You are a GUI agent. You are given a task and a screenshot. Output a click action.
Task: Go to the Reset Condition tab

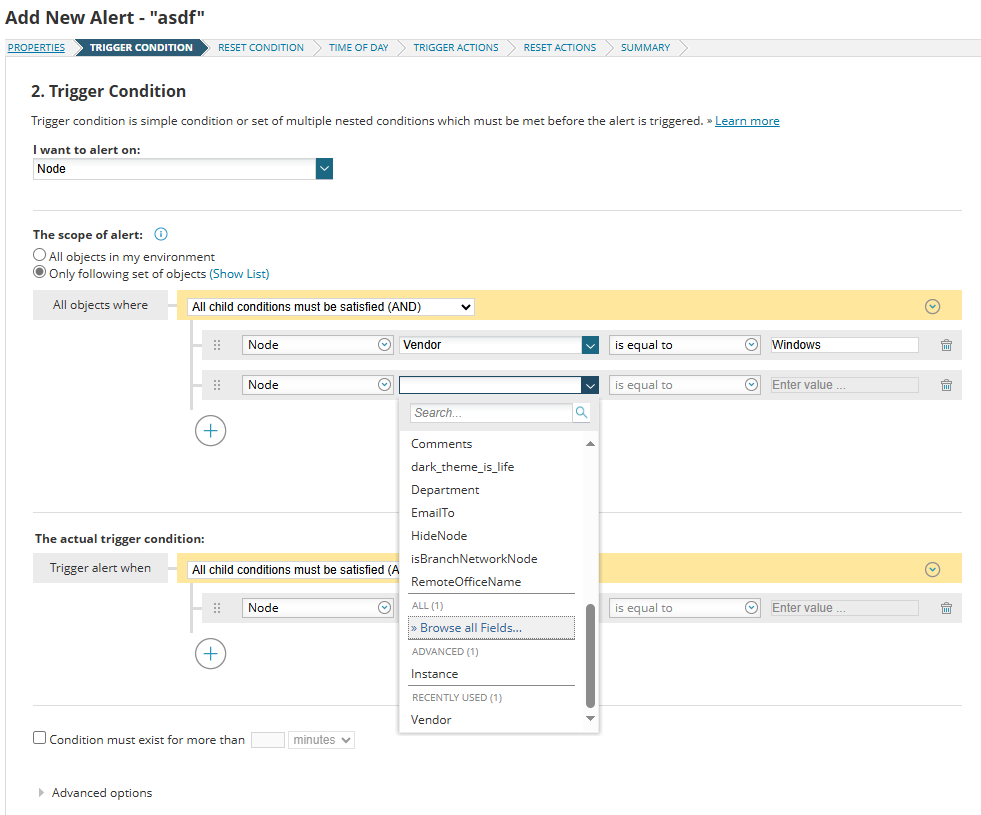(x=260, y=48)
